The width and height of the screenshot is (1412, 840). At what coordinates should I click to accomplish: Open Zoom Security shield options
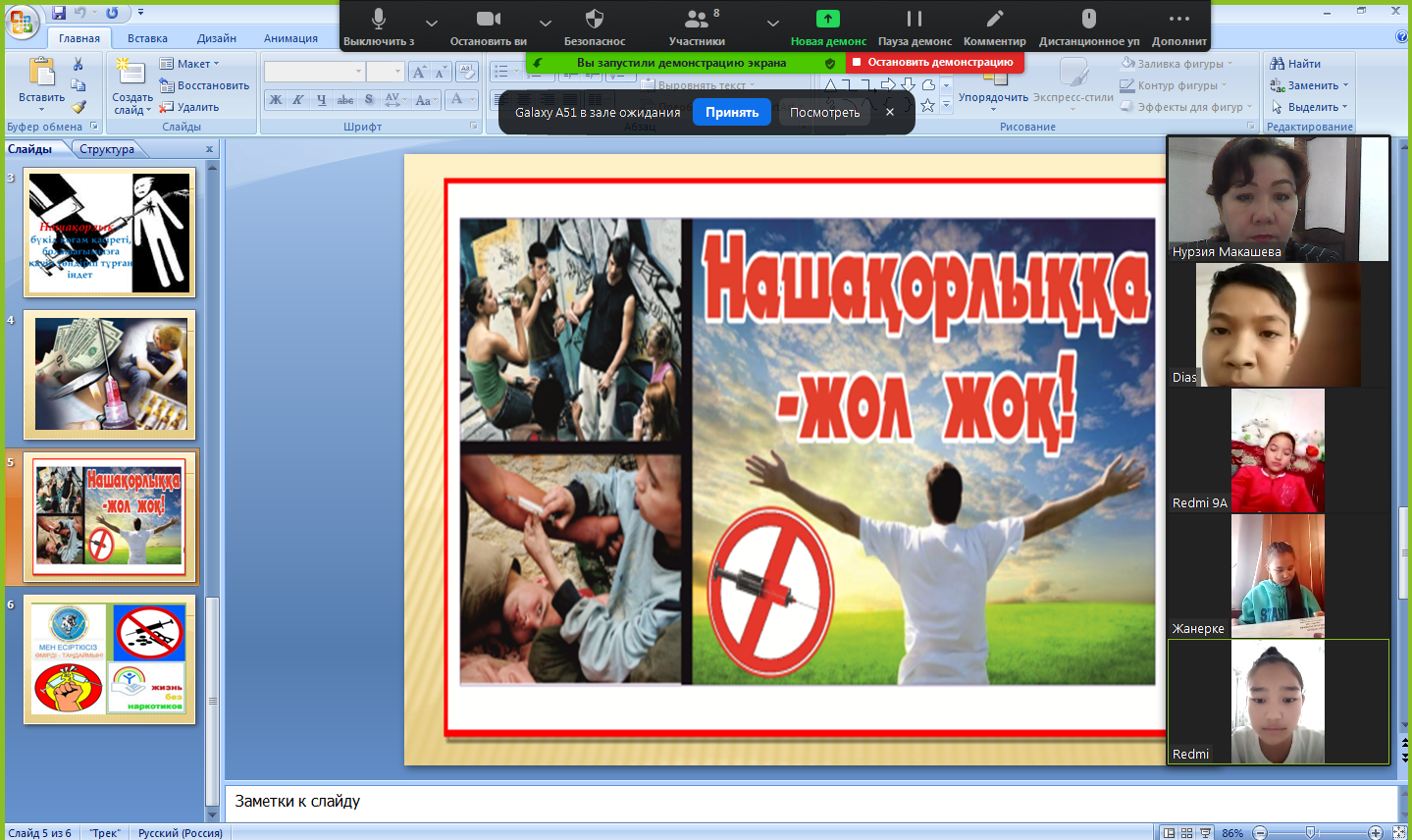click(x=594, y=20)
